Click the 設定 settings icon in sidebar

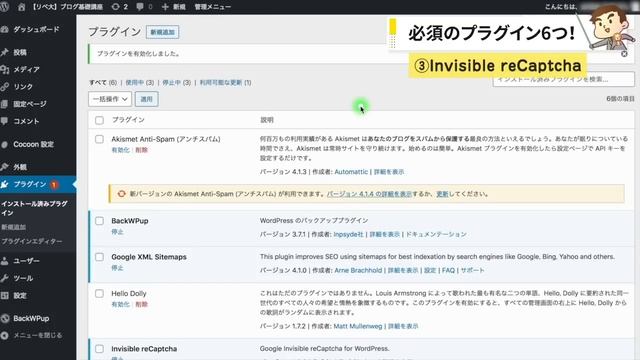(4, 296)
